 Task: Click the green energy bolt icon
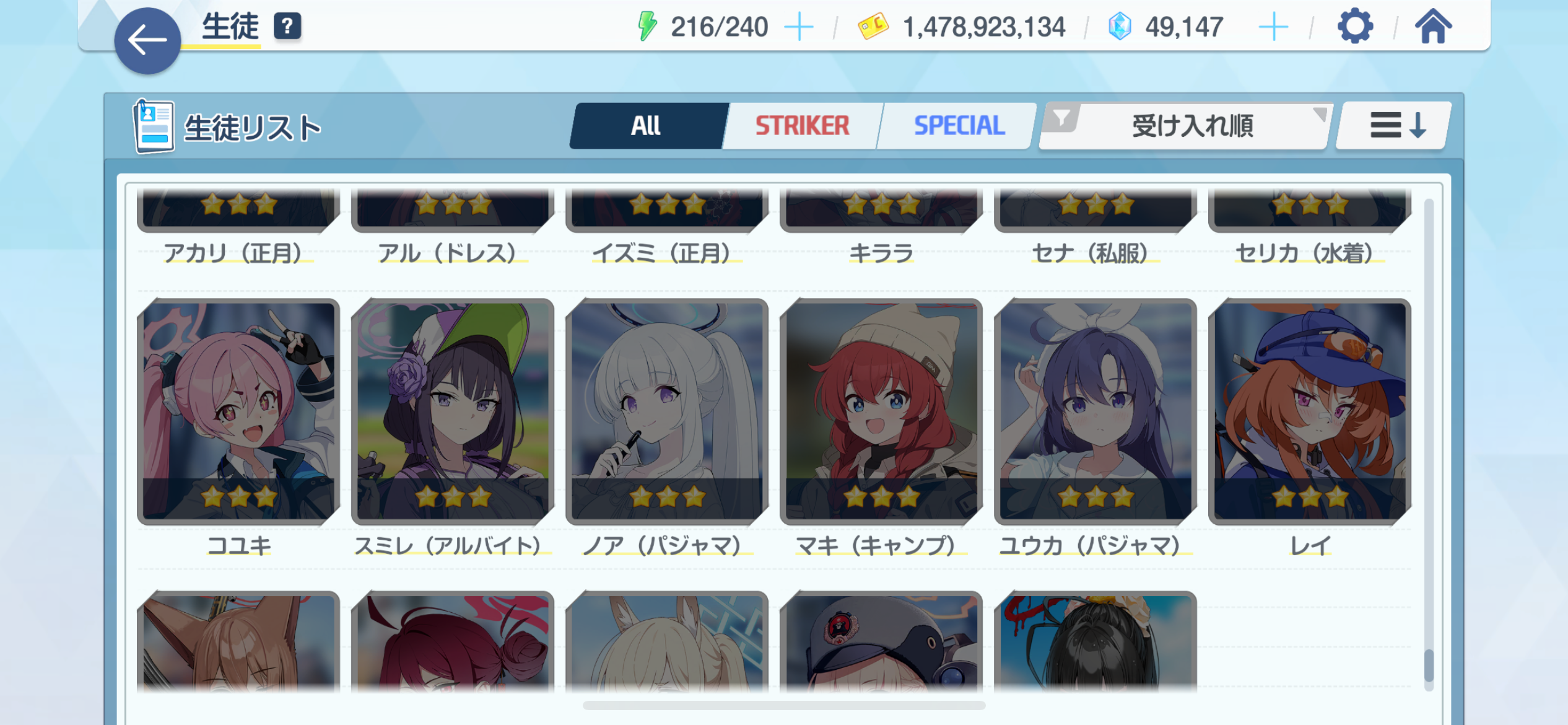(647, 27)
